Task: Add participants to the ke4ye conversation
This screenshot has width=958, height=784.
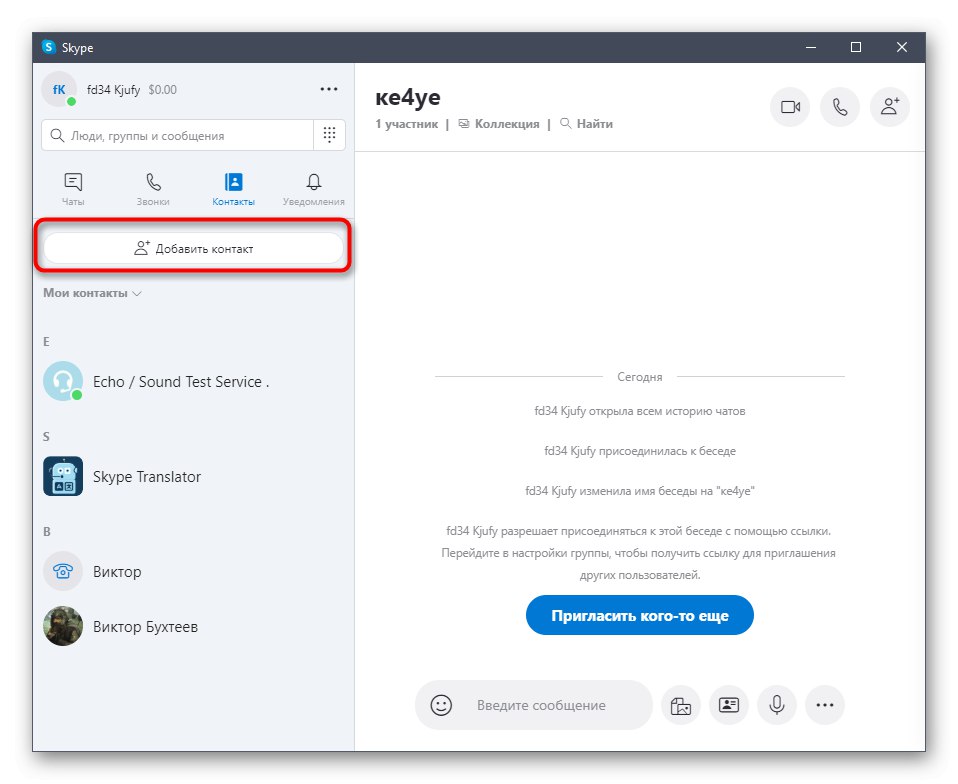Action: pyautogui.click(x=890, y=107)
